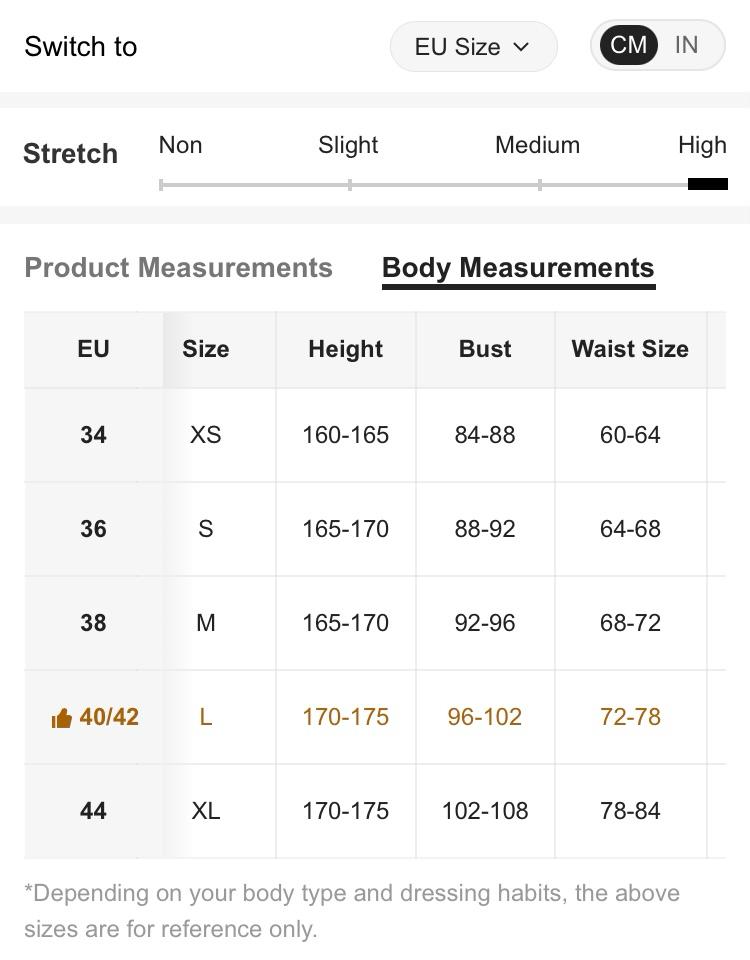Click the size M cell
The height and width of the screenshot is (960, 750).
pos(205,623)
